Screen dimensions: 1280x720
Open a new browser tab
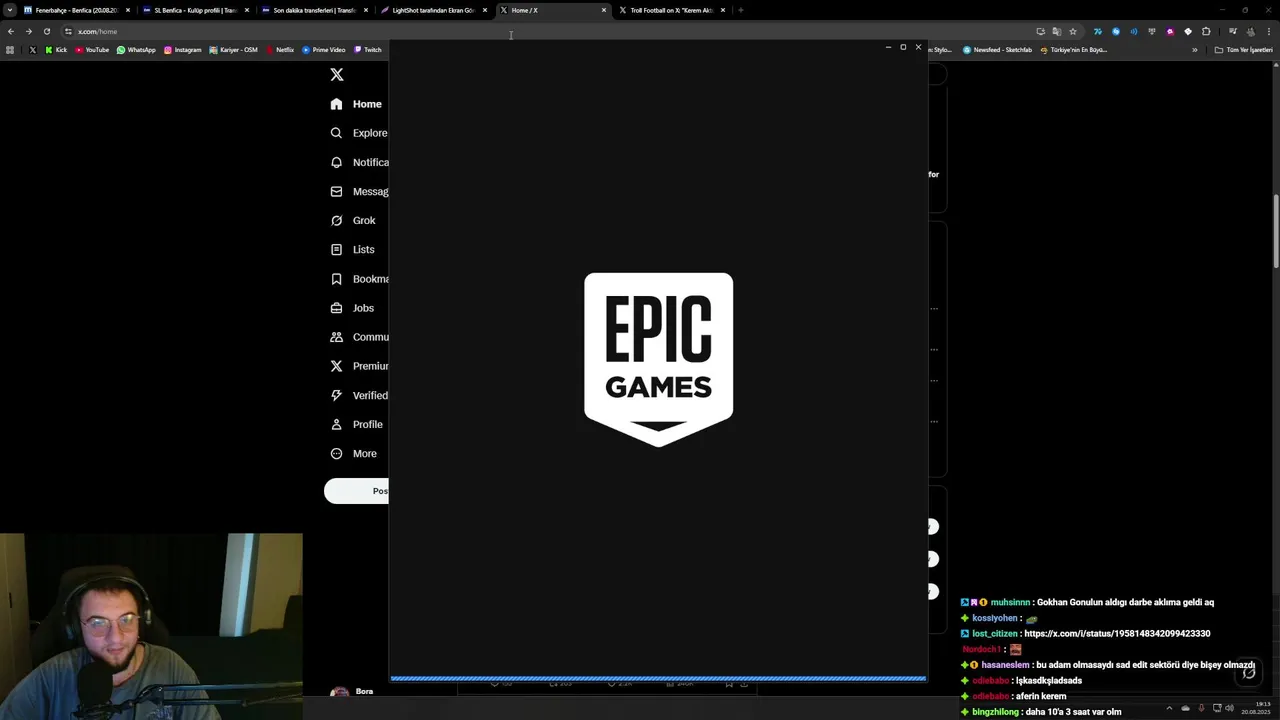741,10
